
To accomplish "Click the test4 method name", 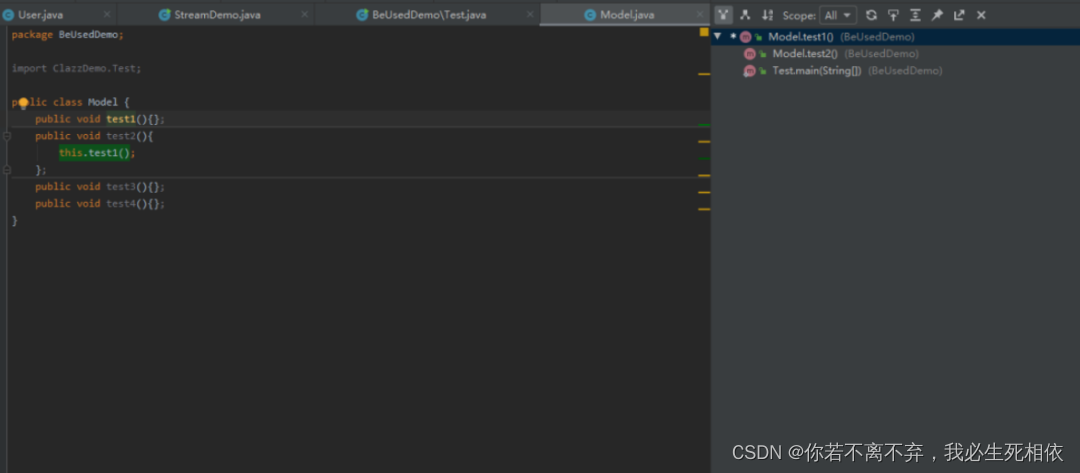I will click(121, 204).
